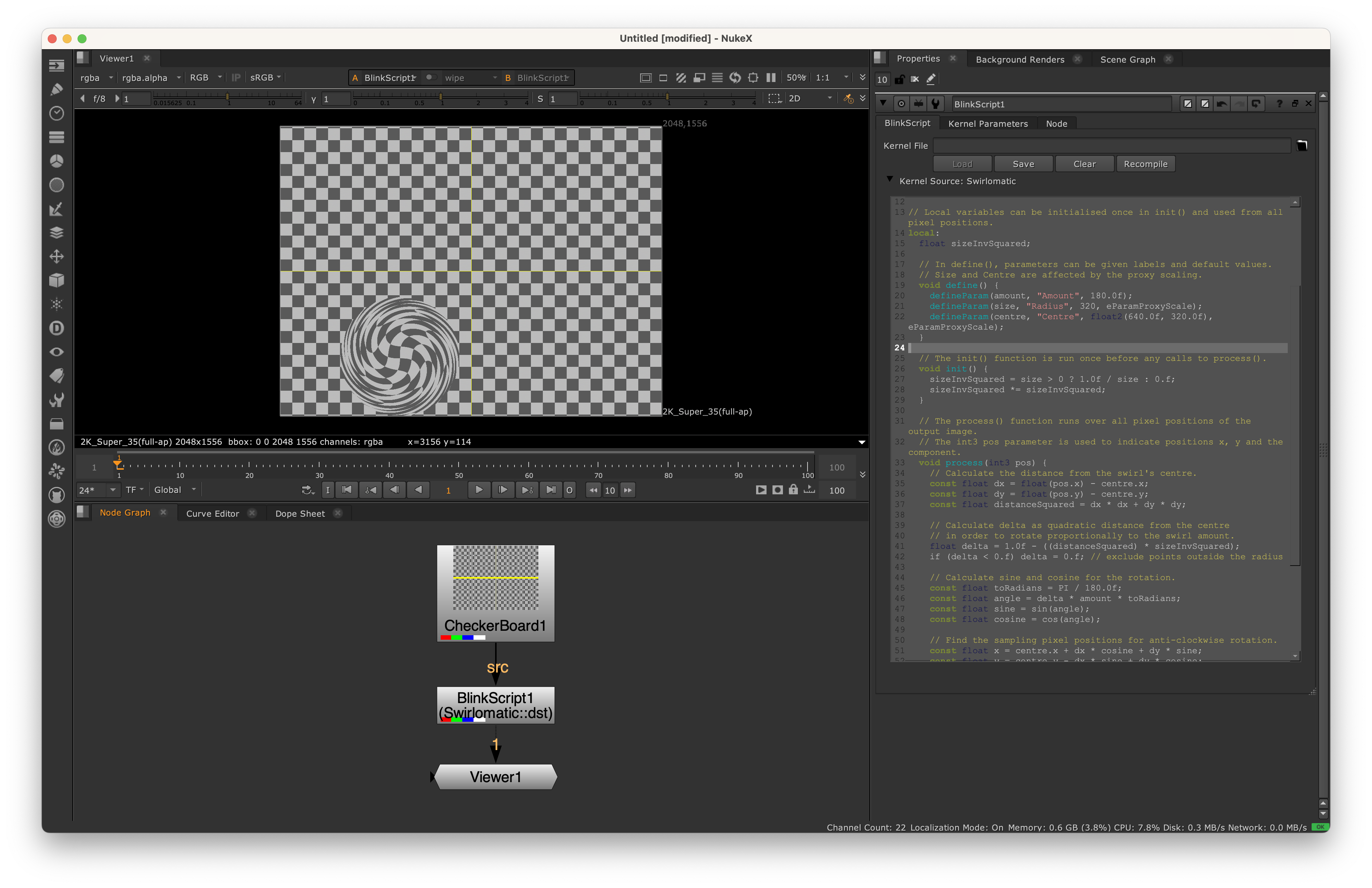Click the Deep nodes D icon
The width and height of the screenshot is (1372, 888).
click(x=57, y=328)
